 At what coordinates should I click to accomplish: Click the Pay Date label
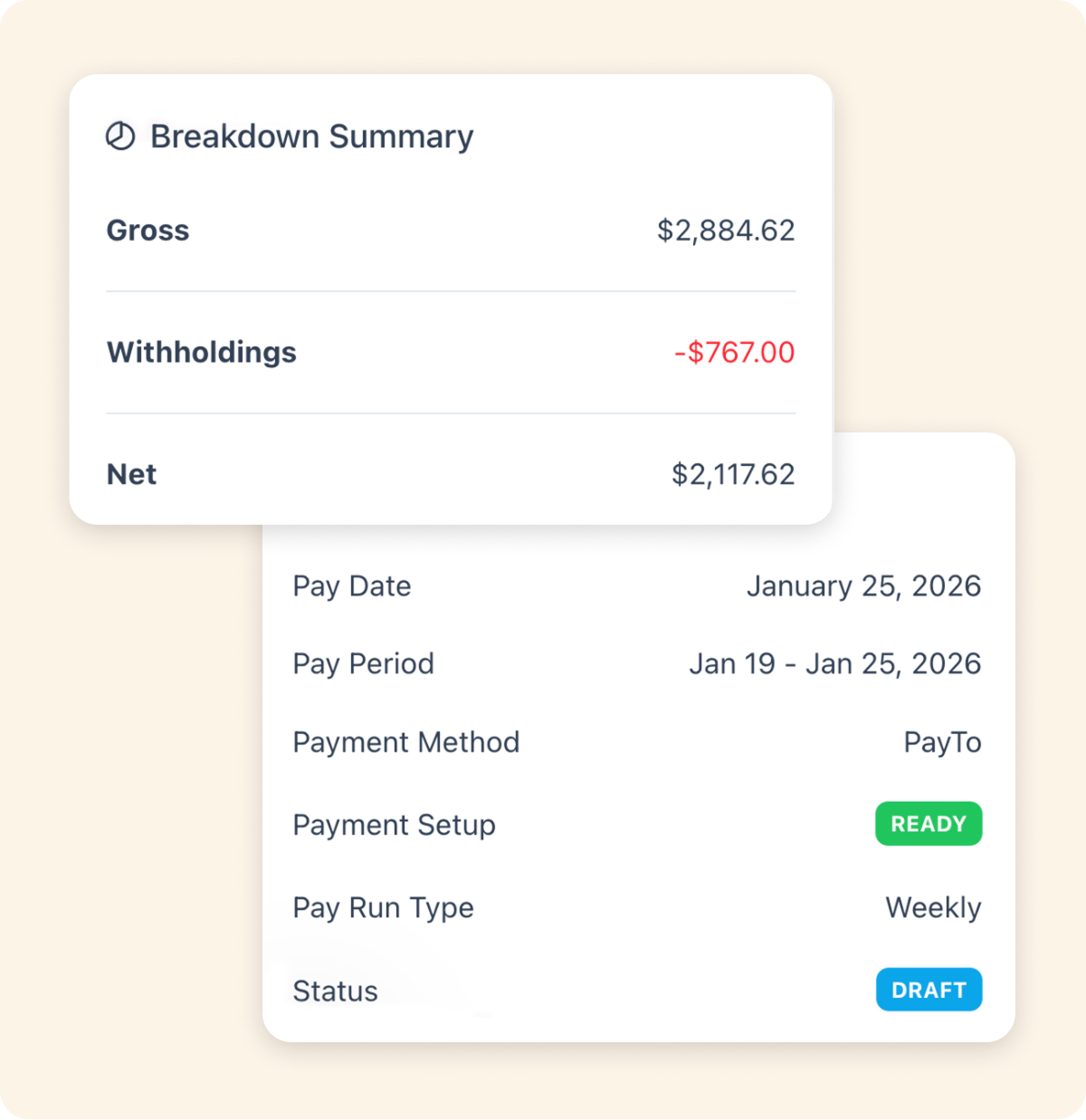click(352, 586)
